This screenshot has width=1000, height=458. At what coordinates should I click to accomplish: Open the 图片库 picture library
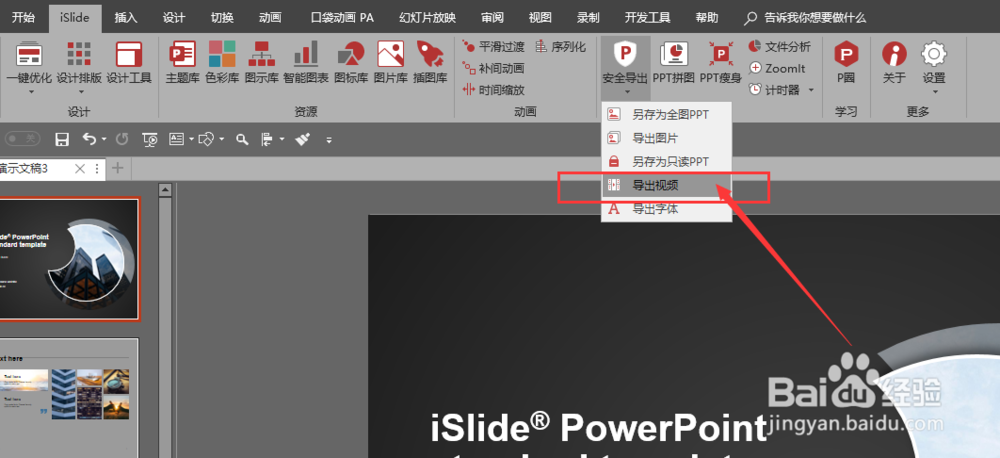tap(390, 63)
